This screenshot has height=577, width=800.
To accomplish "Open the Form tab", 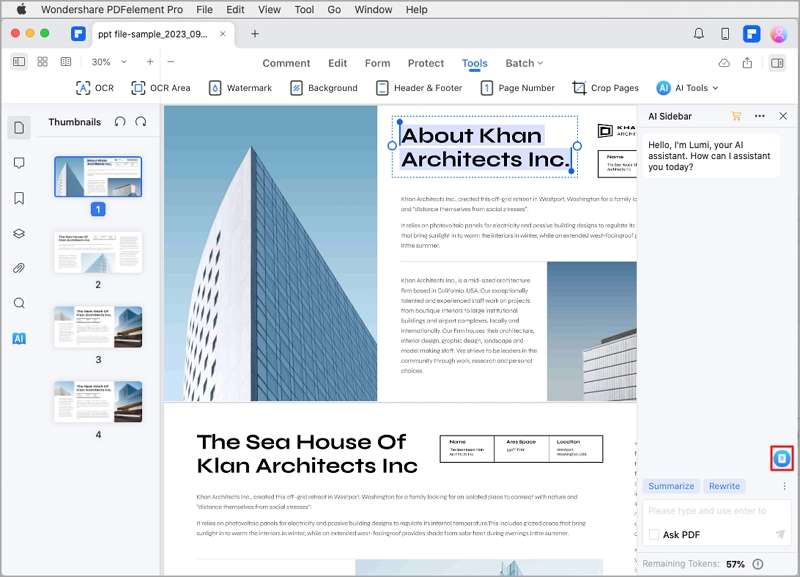I will pos(378,63).
